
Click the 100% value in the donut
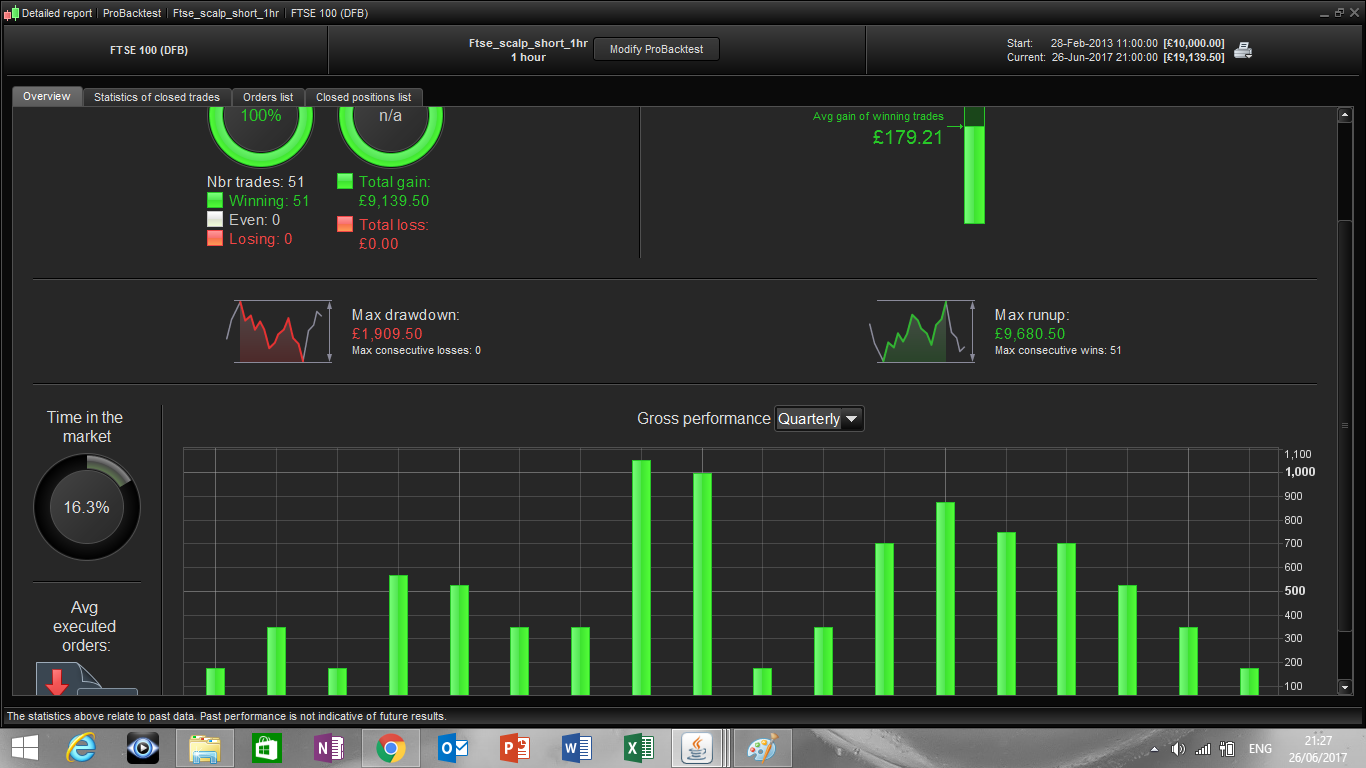[261, 116]
